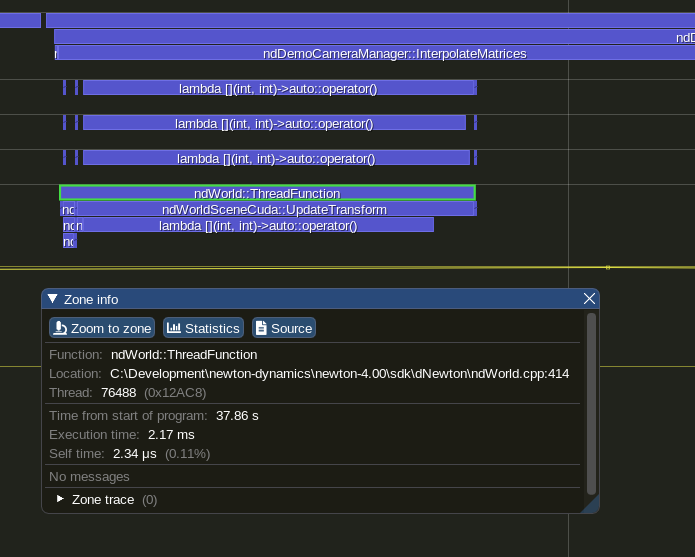Click the function name ndWorld::ThreadFunction in Zone info

(x=184, y=355)
